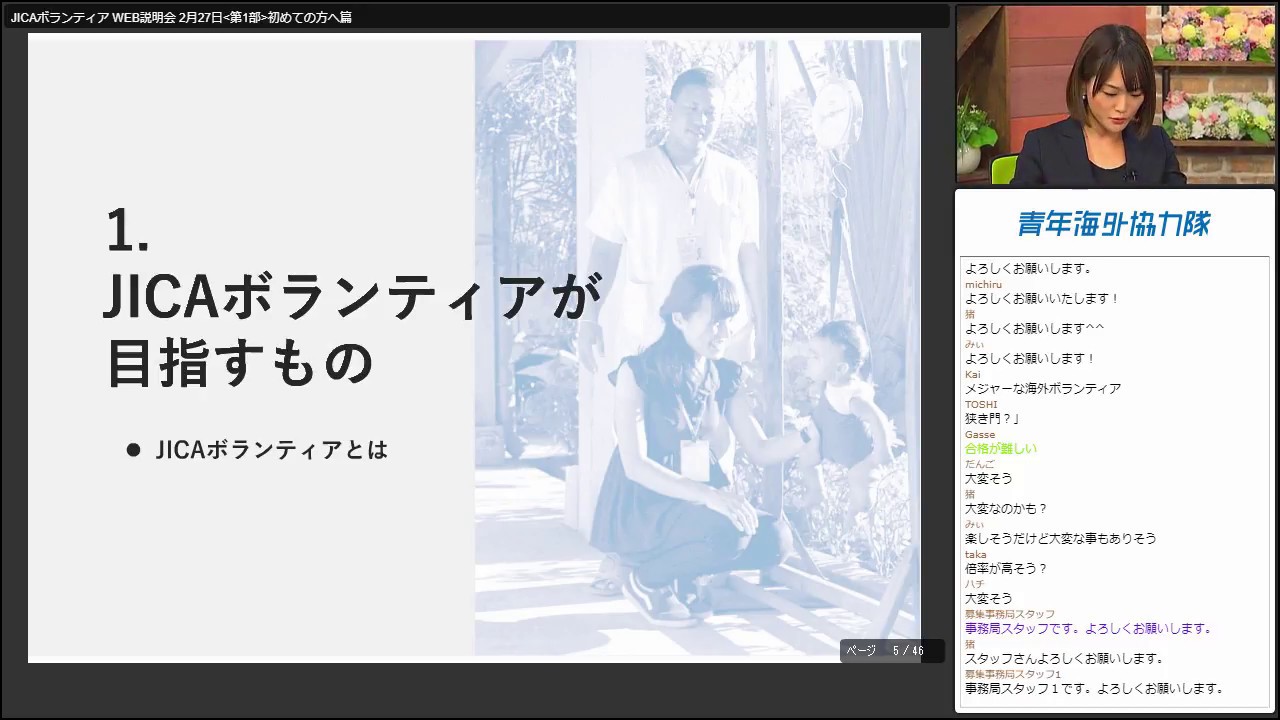The height and width of the screenshot is (720, 1280).
Task: Click chat message 楽しそうだけど大変な事もありそう
Action: 1060,538
